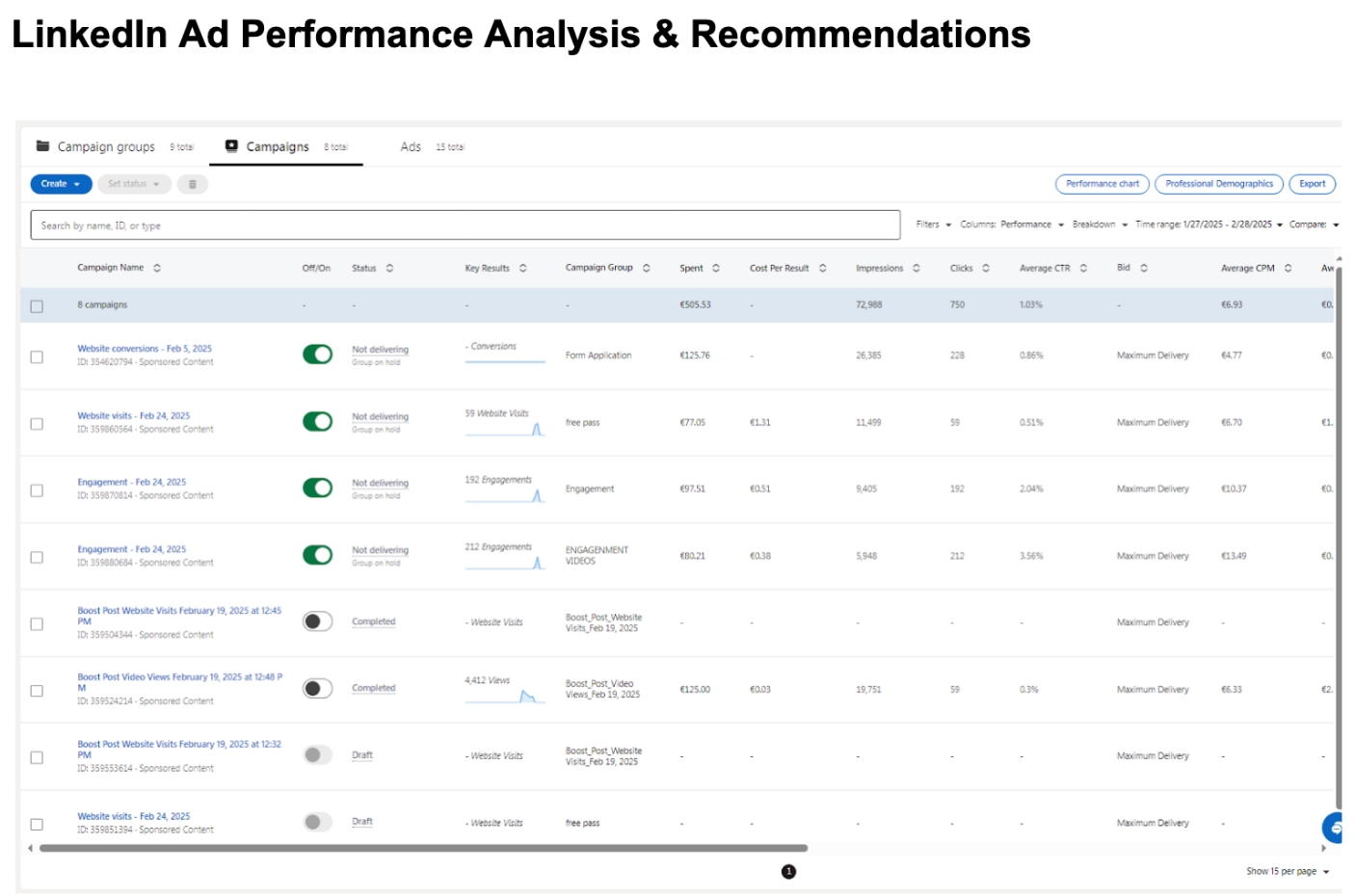Screen dimensions: 1355x896
Task: Click Draft status of Boost Post 12:32 PM
Action: (362, 755)
